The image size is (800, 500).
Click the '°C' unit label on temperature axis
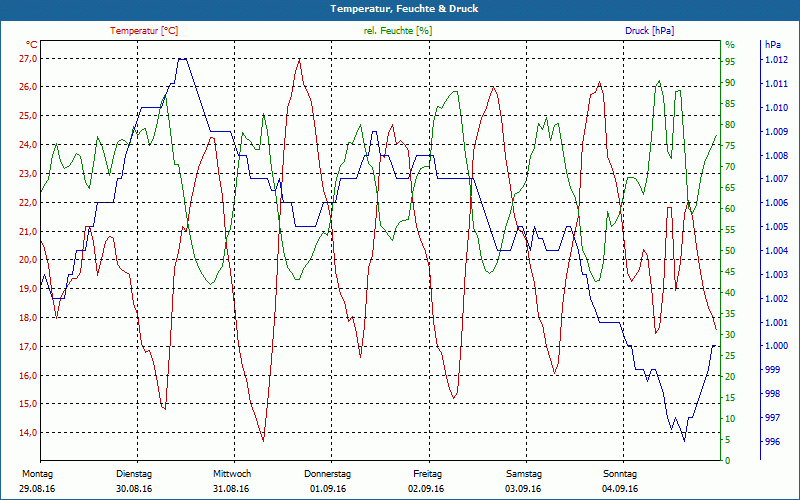pos(31,45)
